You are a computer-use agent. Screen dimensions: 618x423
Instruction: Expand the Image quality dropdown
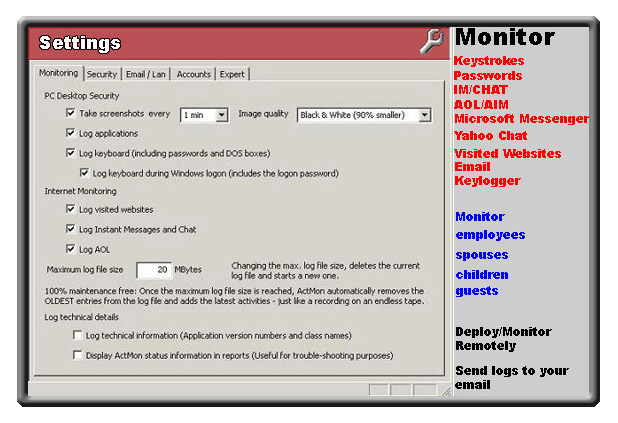(x=364, y=115)
